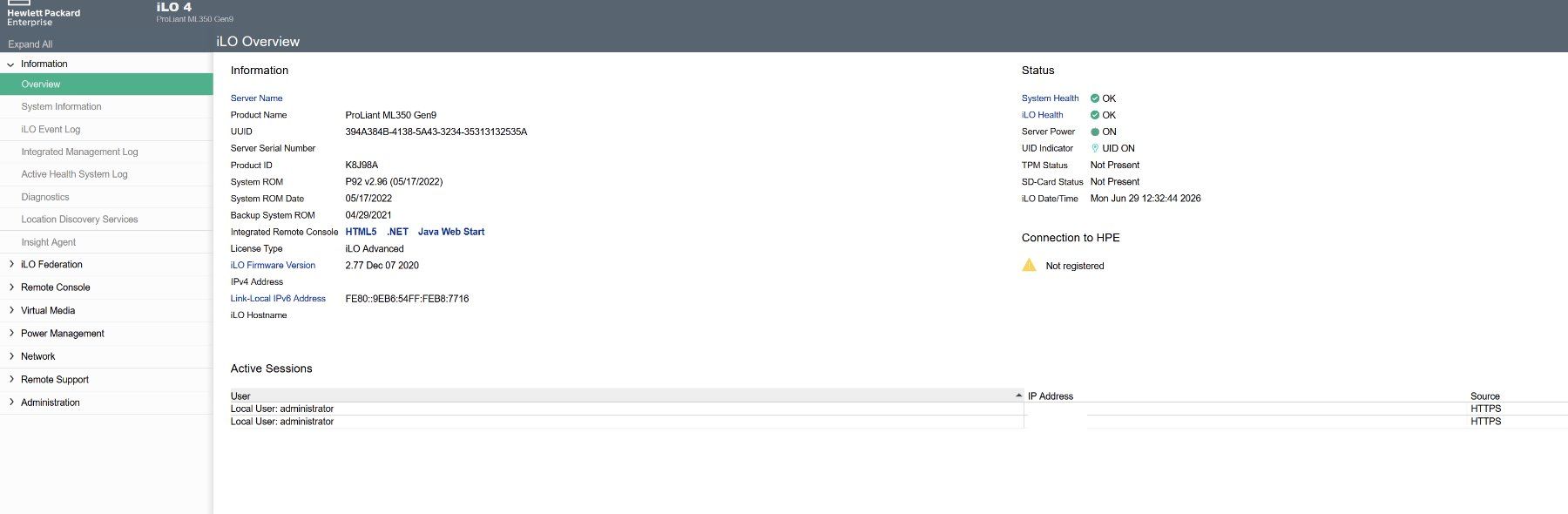Expand the Administration section
This screenshot has width=1568, height=514.
pos(10,402)
